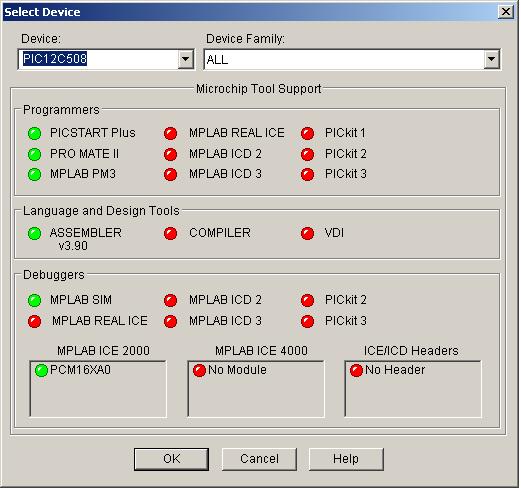
Task: Click the ASSEMBLER v3.90 label
Action: pos(85,239)
